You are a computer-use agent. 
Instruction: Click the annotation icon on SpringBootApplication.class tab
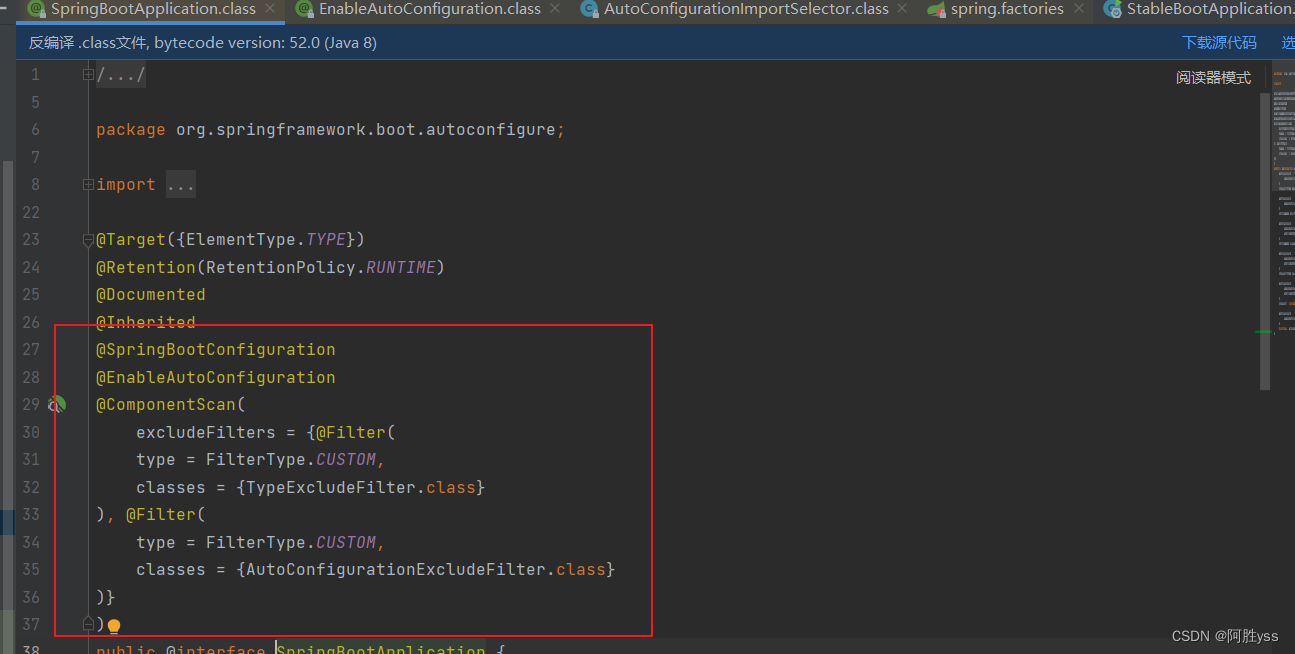click(37, 9)
